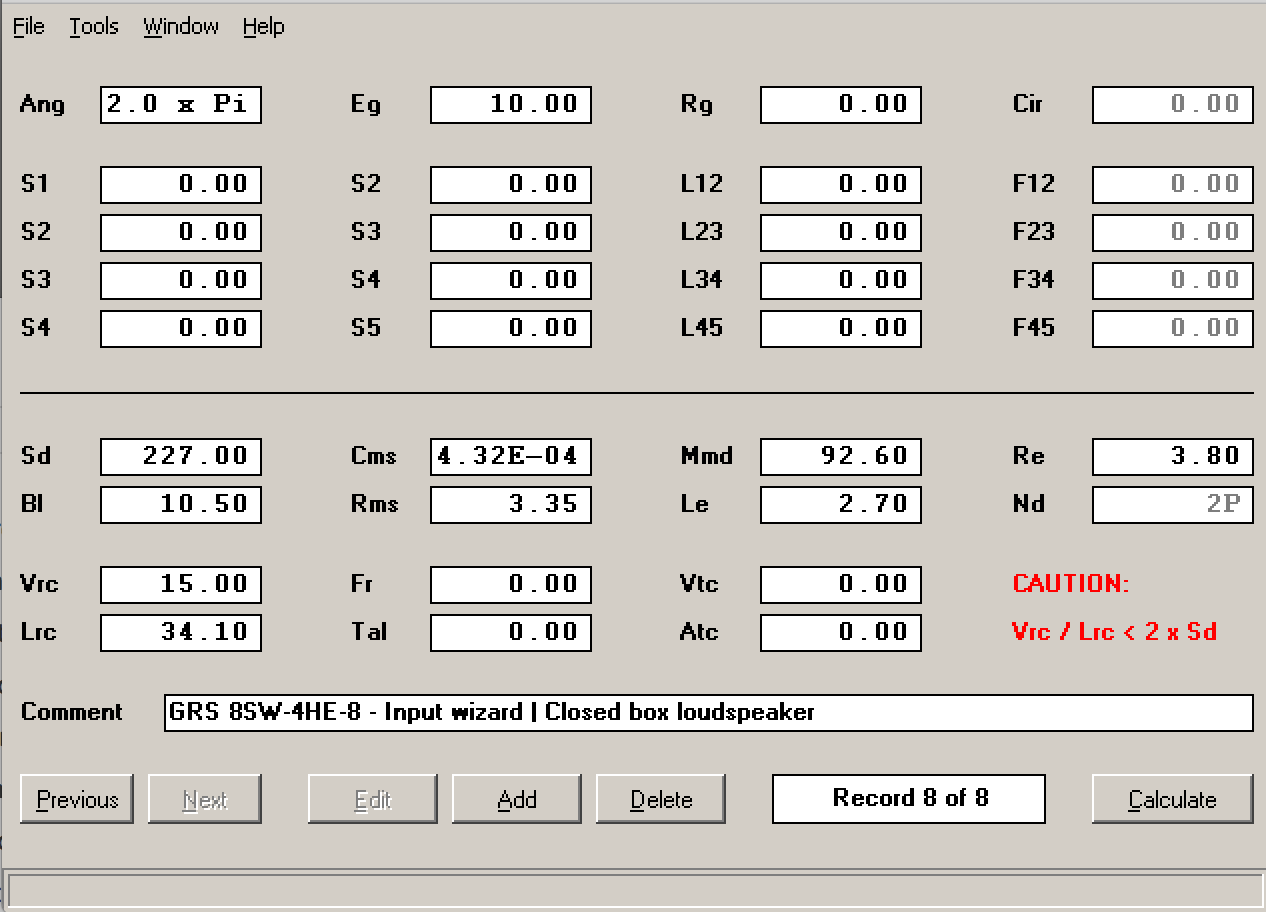
Task: Click the F34 value box
Action: (1173, 281)
